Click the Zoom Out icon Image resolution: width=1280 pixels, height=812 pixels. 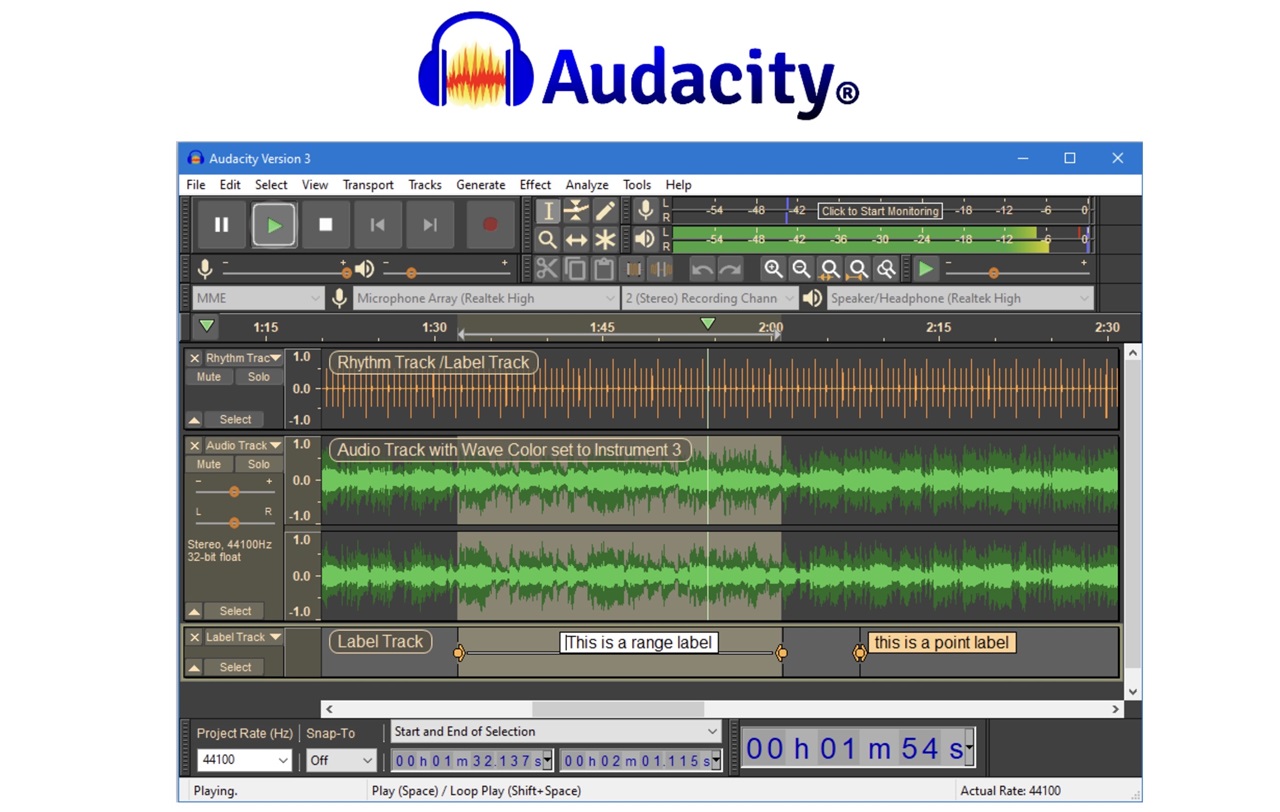801,269
